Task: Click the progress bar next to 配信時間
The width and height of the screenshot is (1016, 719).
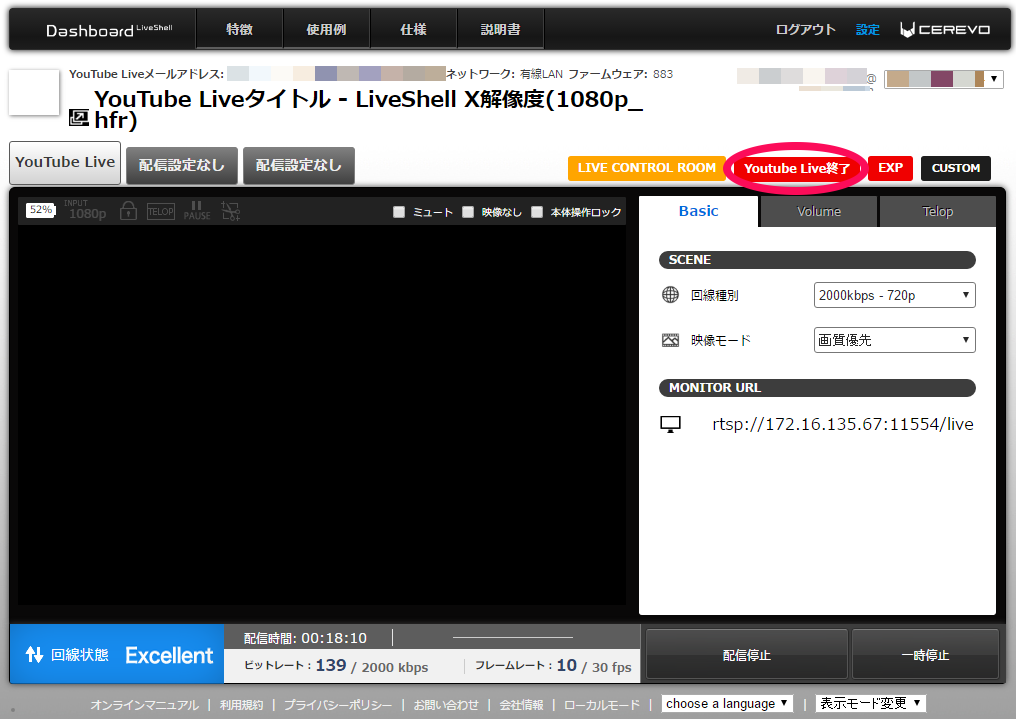Action: click(x=512, y=637)
